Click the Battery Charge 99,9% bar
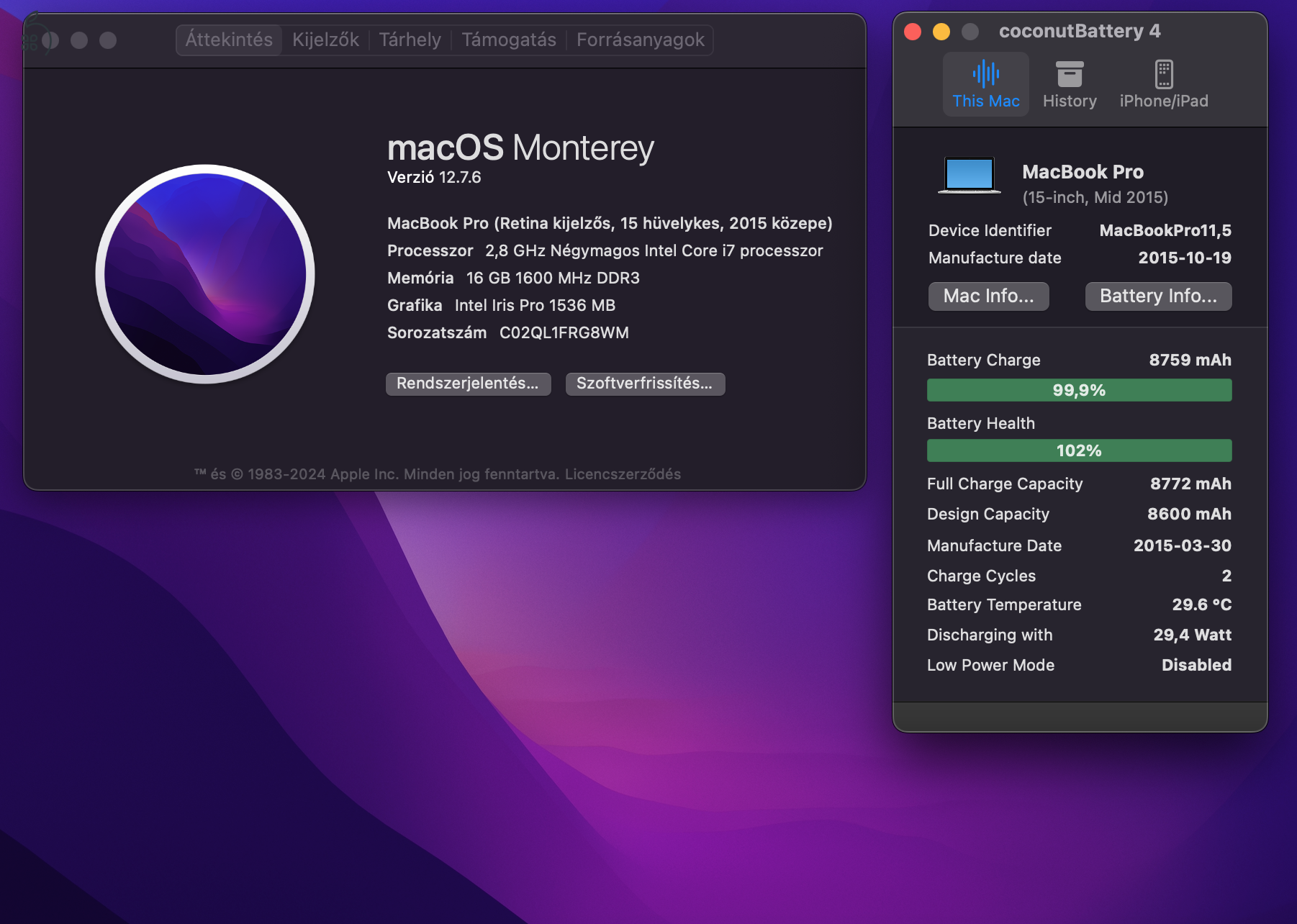Screen dimensions: 1297x924 click(x=1080, y=390)
